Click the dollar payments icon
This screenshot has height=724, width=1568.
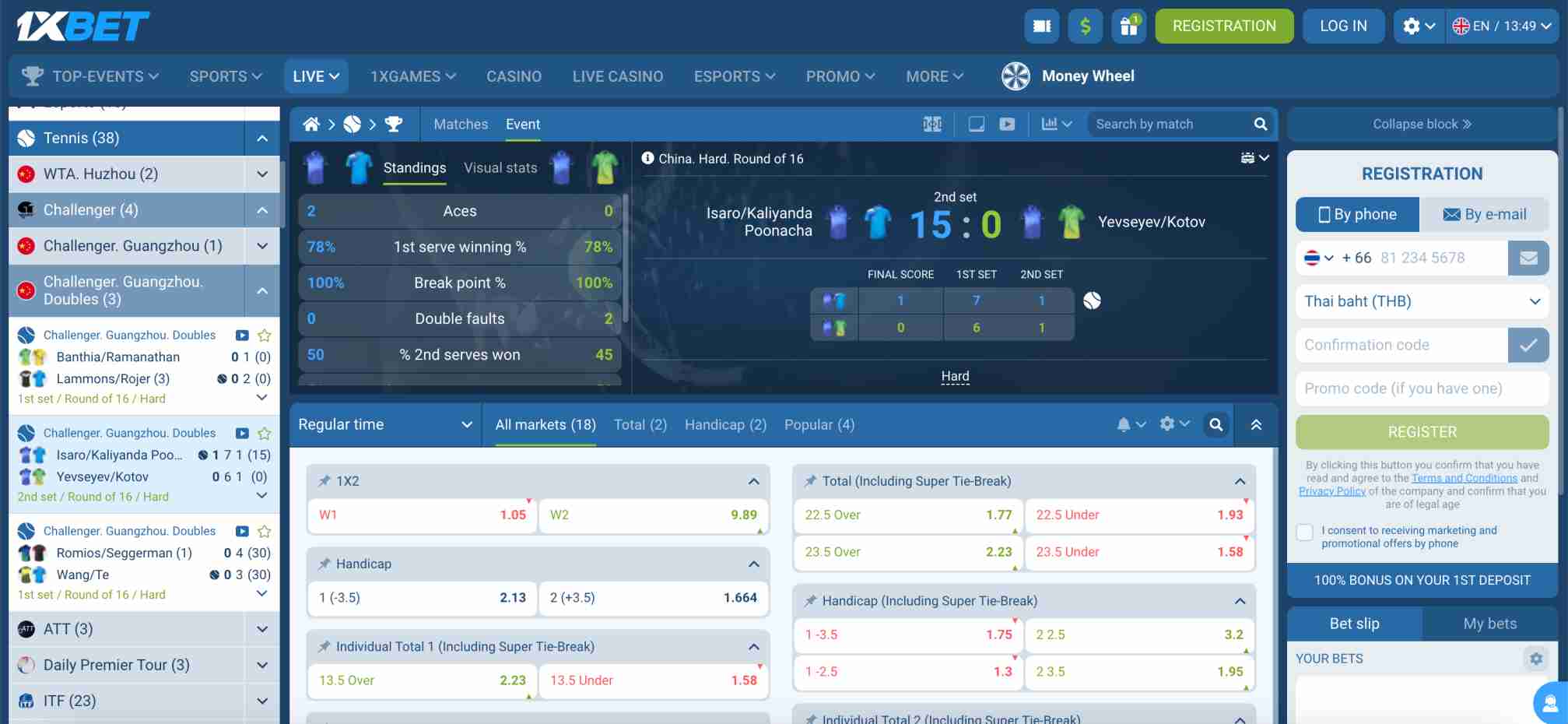[x=1086, y=26]
